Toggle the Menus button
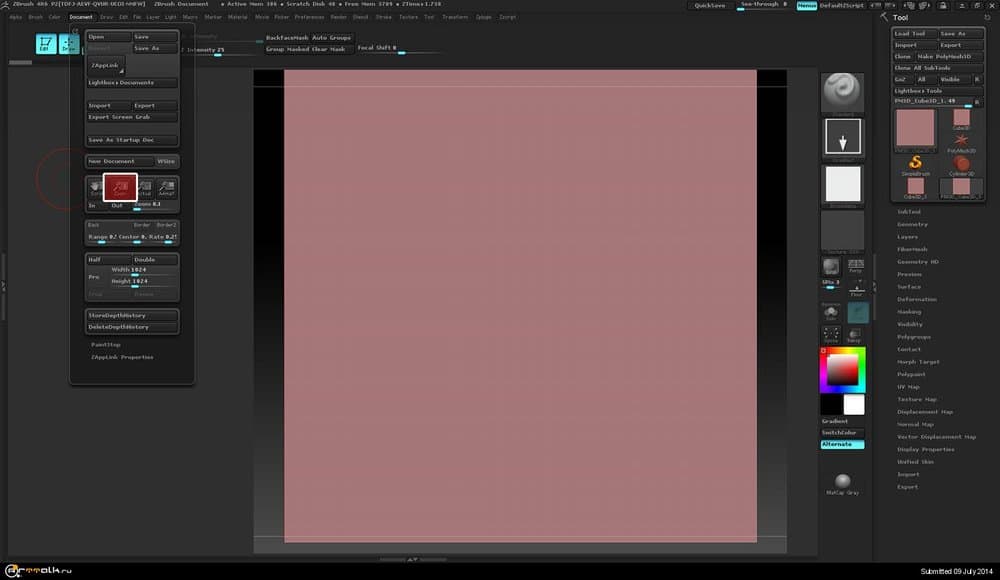 [x=807, y=5]
